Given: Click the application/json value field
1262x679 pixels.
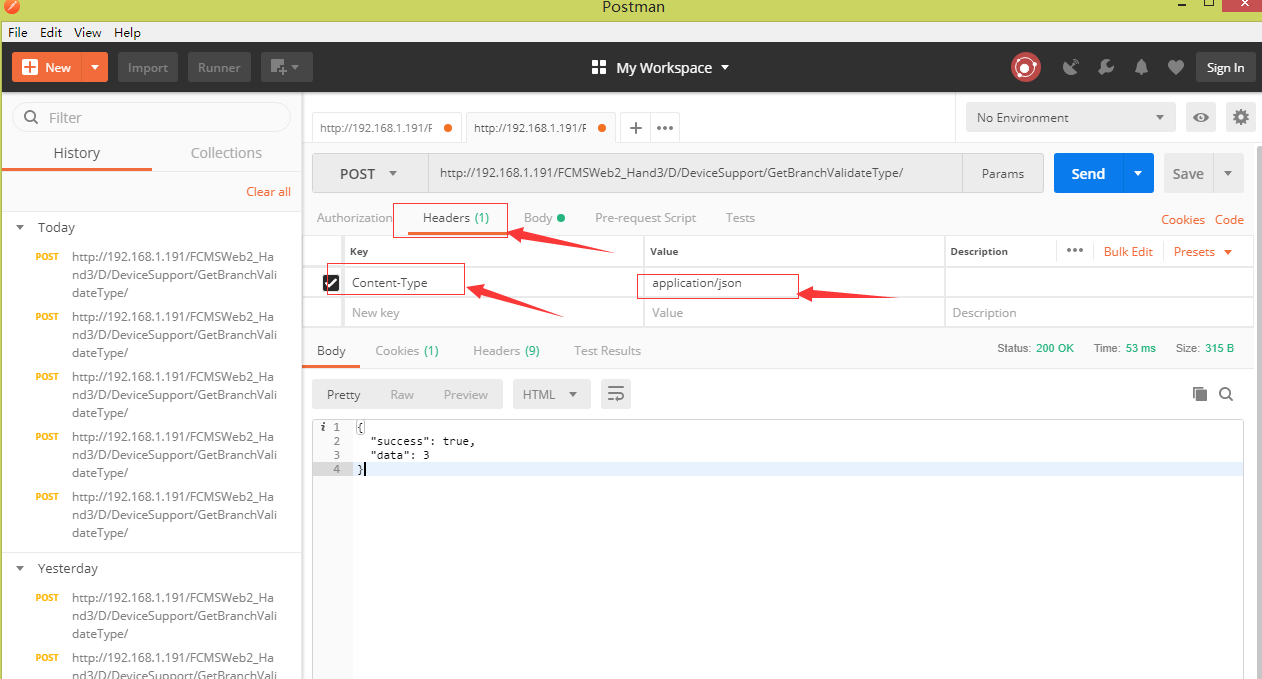Looking at the screenshot, I should coord(794,283).
